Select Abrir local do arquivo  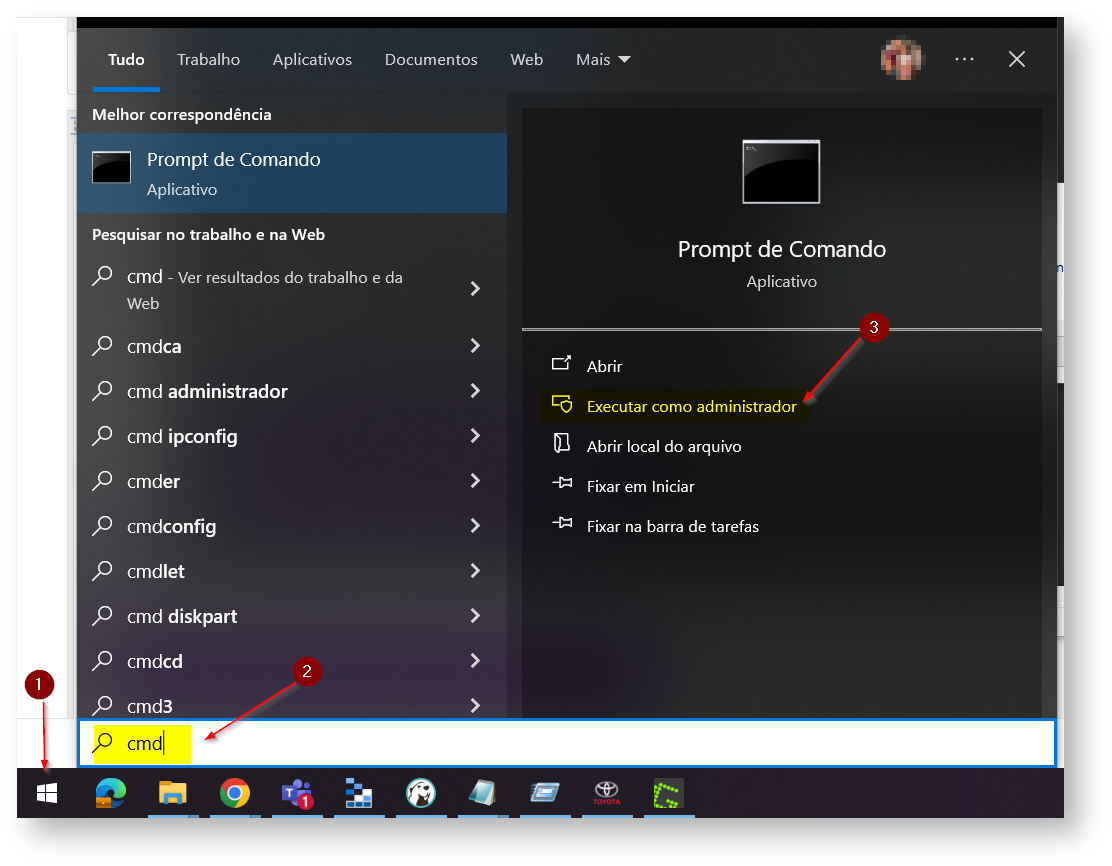(x=664, y=447)
